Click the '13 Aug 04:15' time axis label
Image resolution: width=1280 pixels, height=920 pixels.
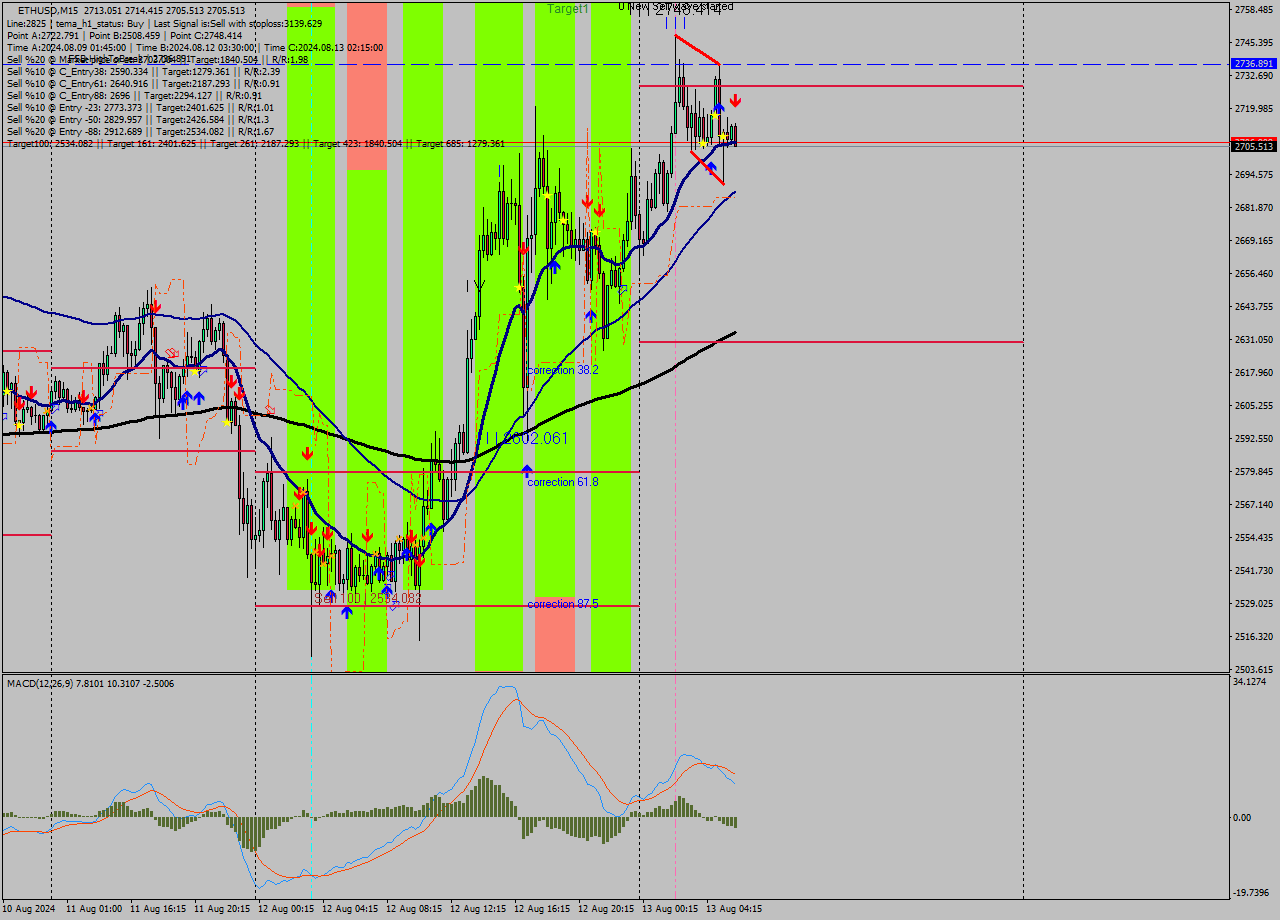click(x=734, y=909)
